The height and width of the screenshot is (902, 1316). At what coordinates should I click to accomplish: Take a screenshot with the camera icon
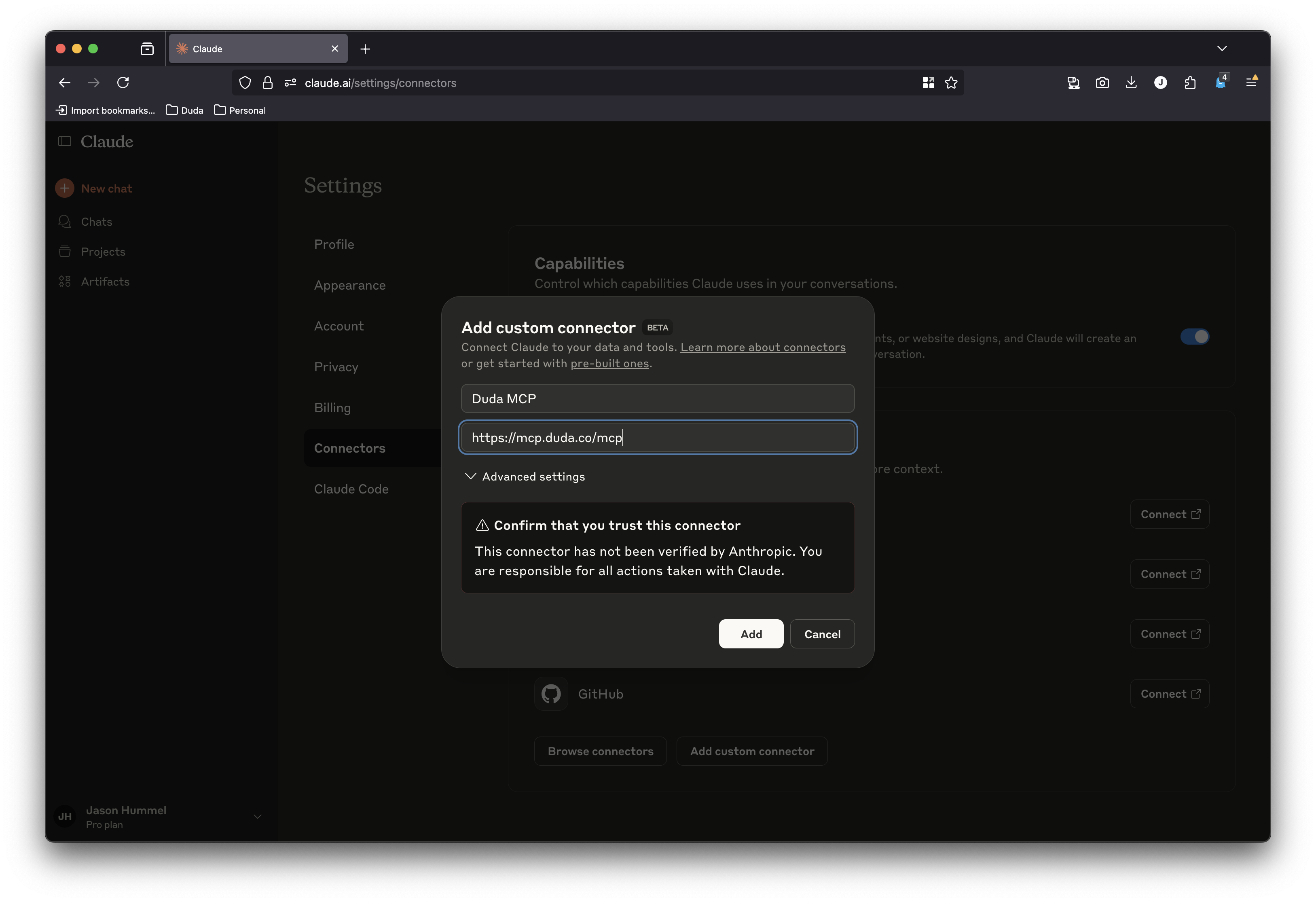[1102, 83]
